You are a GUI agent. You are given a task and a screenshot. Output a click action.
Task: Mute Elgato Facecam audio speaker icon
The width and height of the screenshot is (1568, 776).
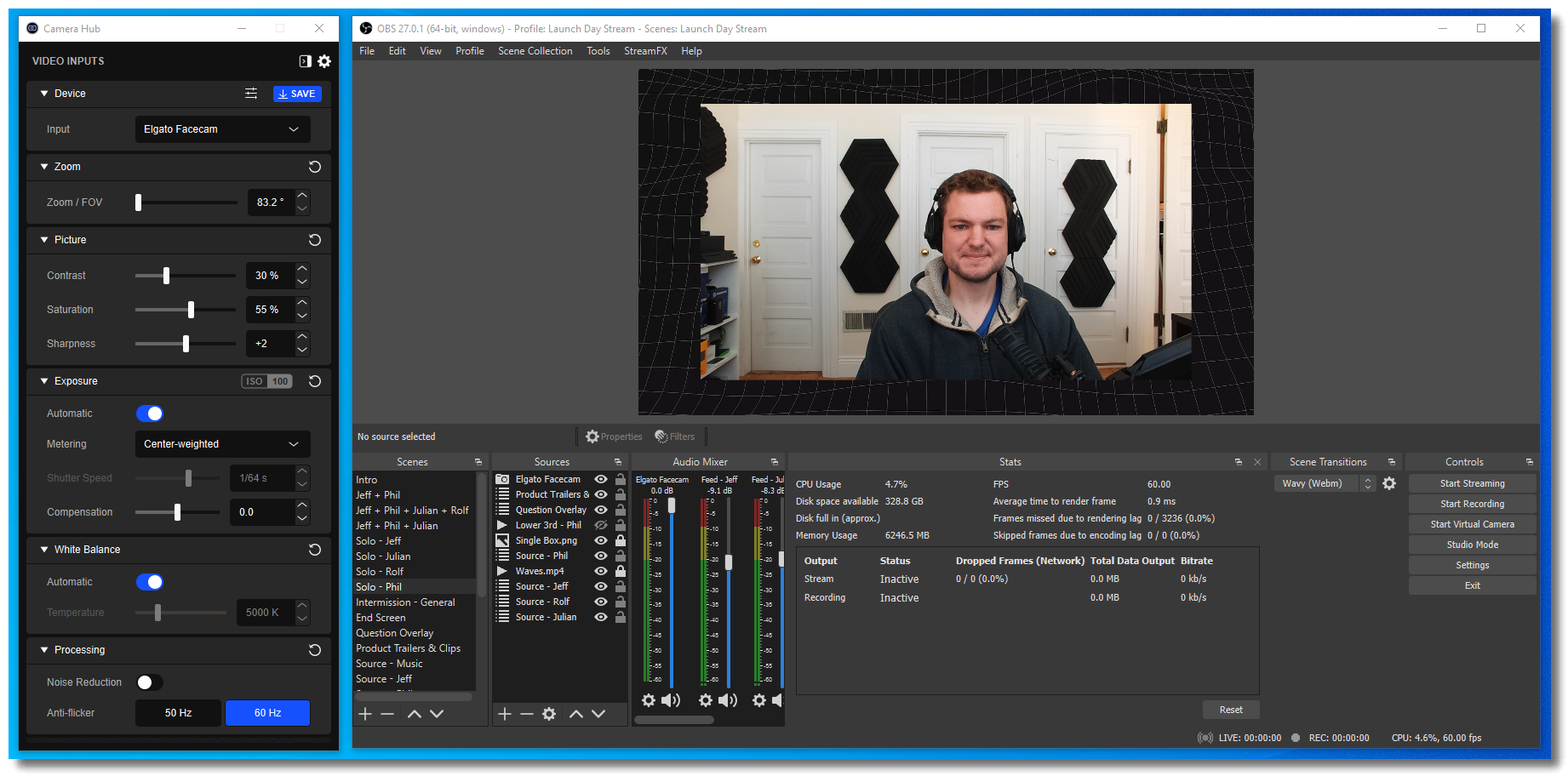pyautogui.click(x=671, y=700)
